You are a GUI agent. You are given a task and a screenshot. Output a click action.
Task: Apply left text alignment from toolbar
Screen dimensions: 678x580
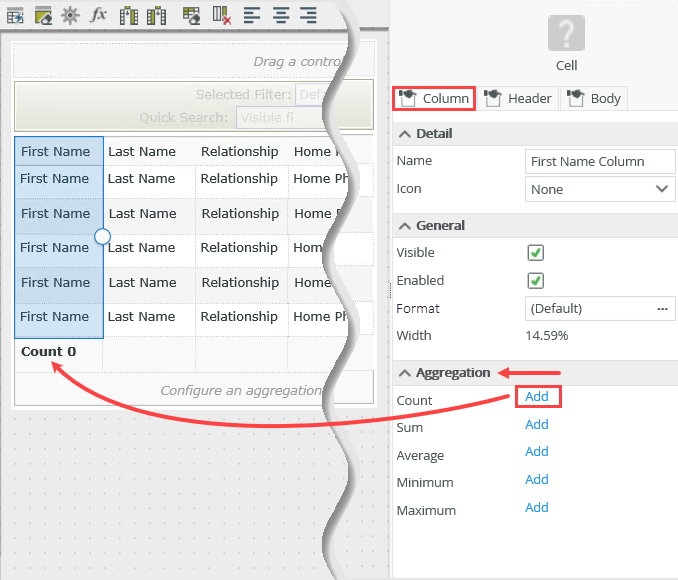252,16
